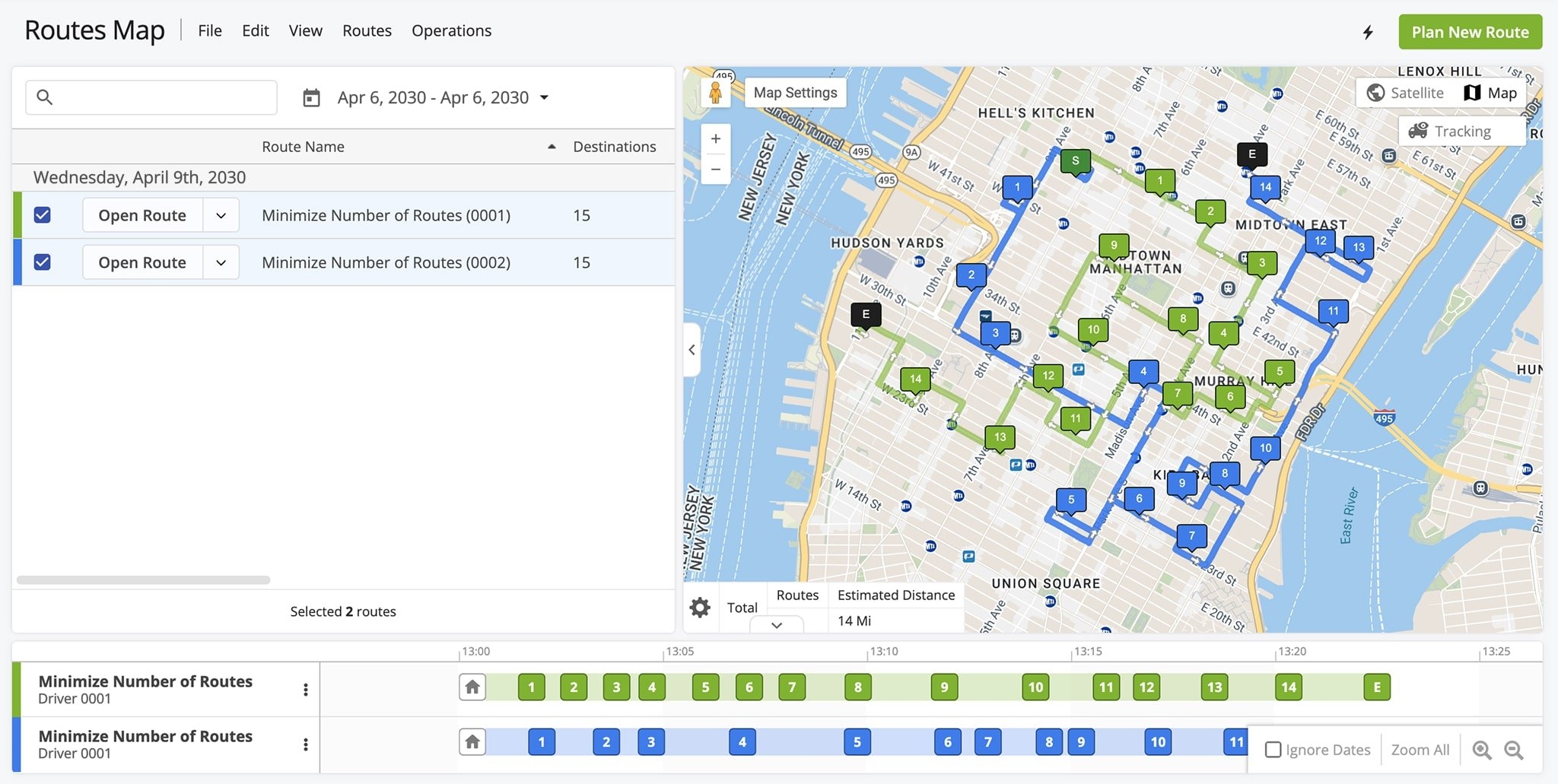Expand the Open Route dropdown for route 0001

coord(221,215)
